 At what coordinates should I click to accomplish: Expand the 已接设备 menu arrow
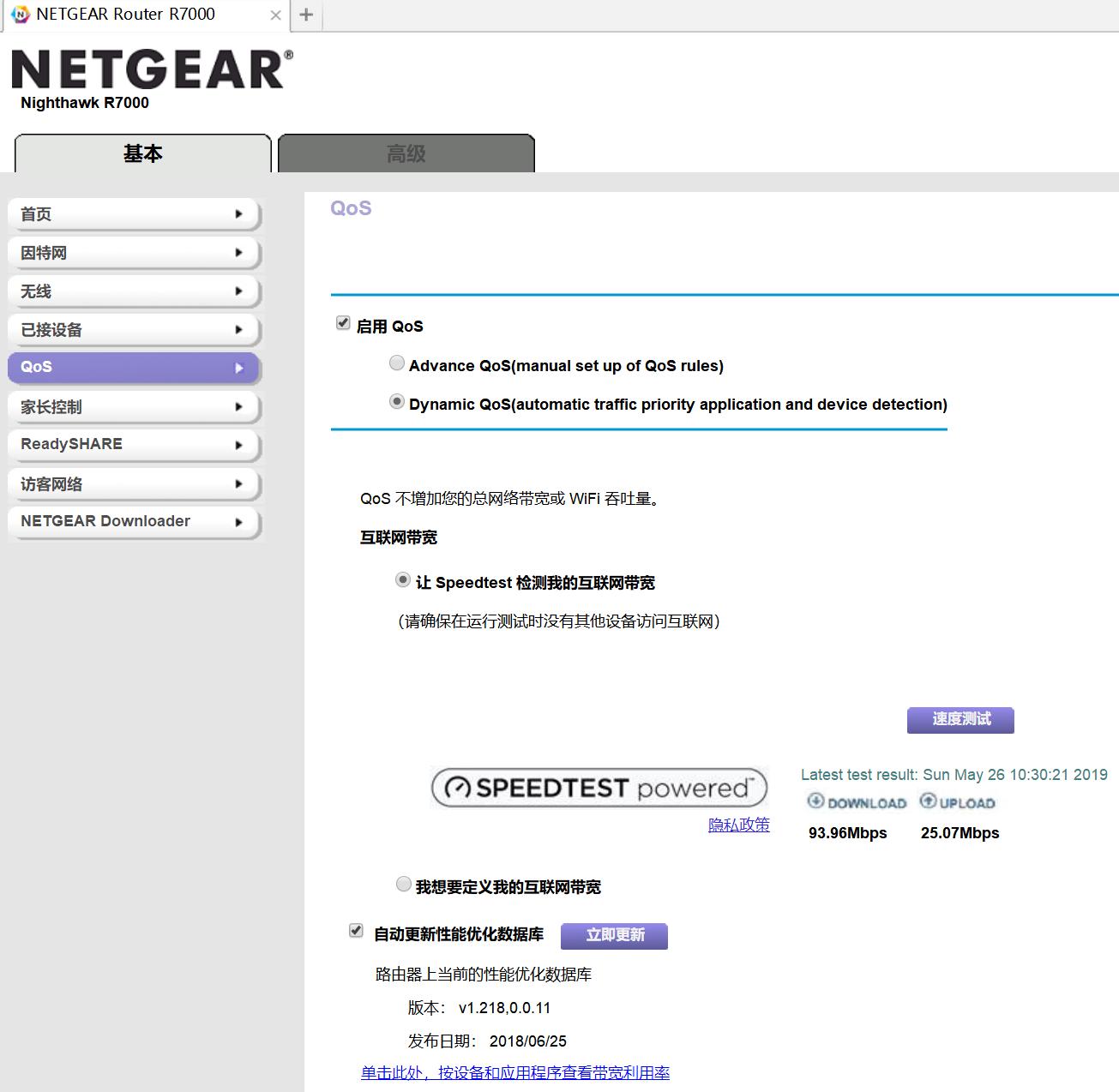click(x=239, y=330)
